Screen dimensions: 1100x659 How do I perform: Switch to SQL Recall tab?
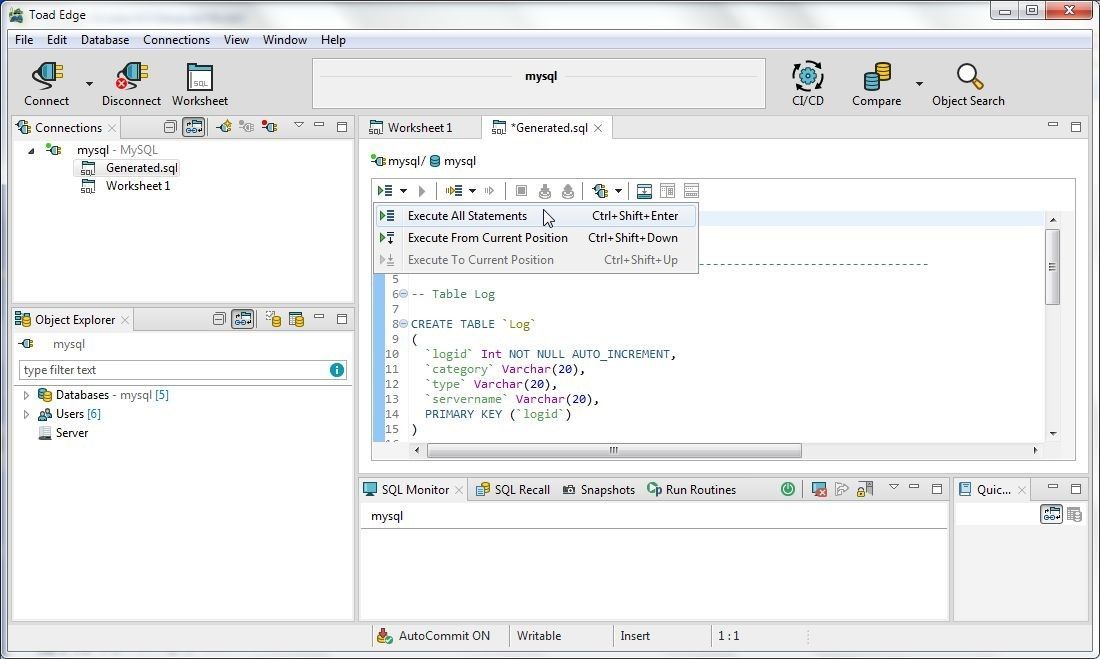pos(513,489)
